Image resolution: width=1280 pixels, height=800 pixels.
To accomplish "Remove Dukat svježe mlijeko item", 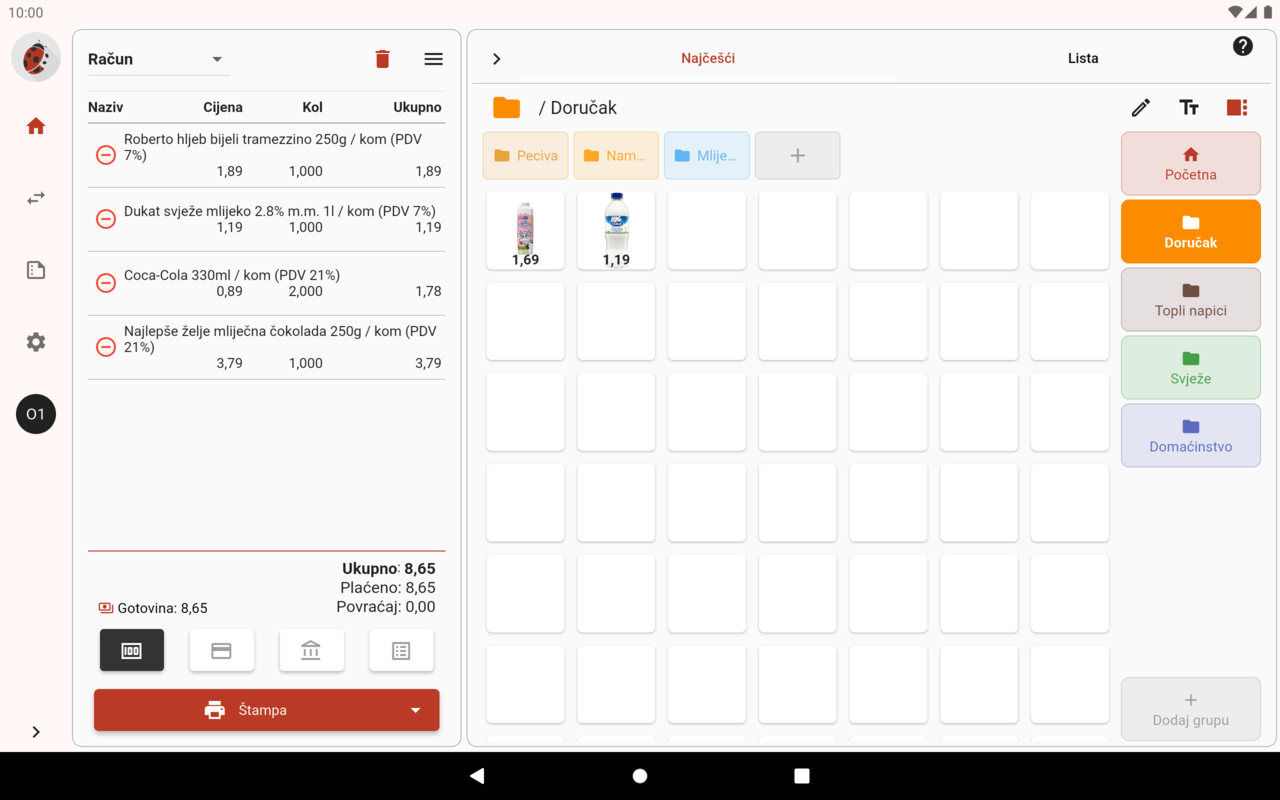I will click(x=105, y=219).
